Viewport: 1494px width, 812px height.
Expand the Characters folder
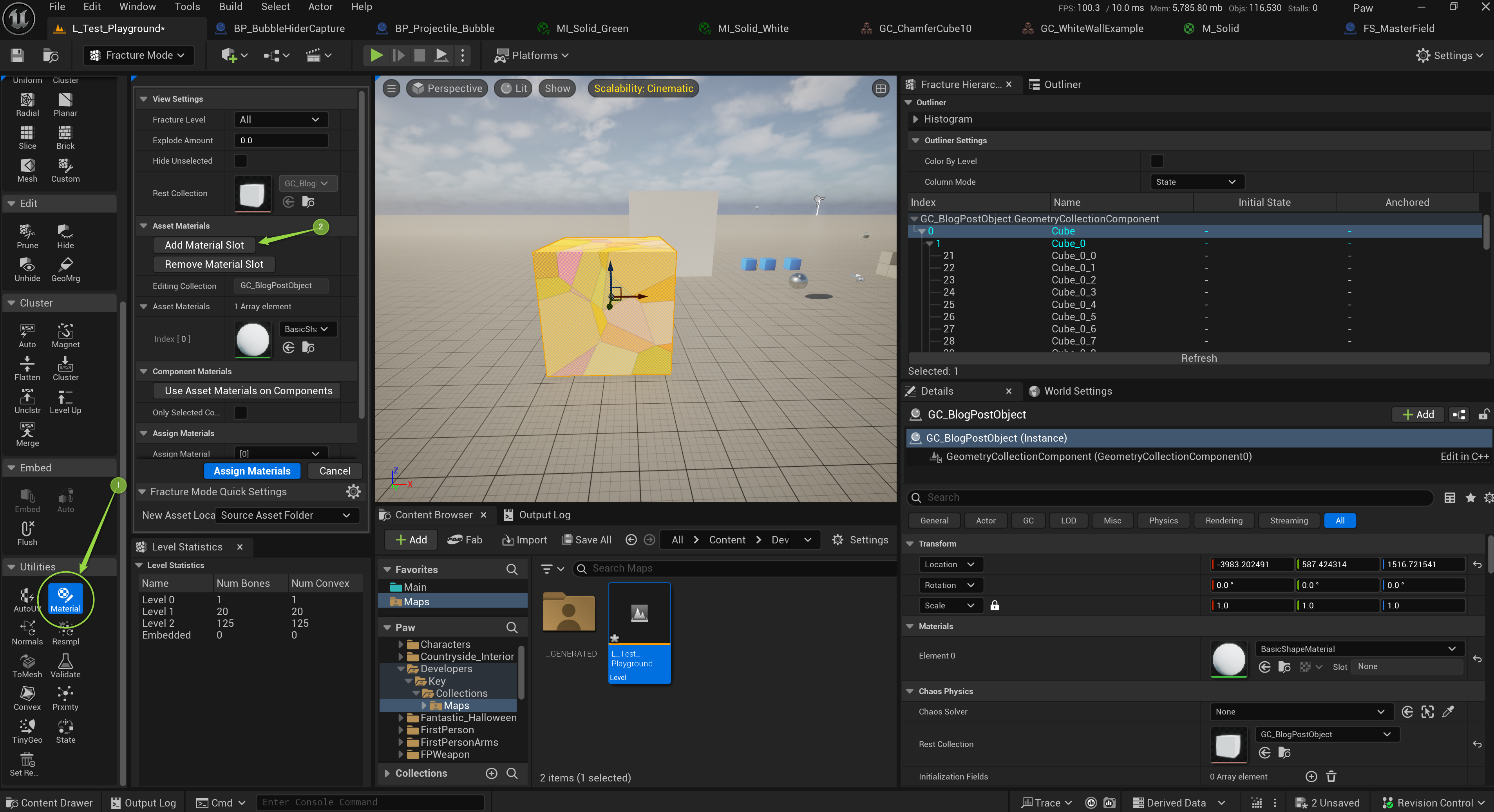pyautogui.click(x=400, y=644)
